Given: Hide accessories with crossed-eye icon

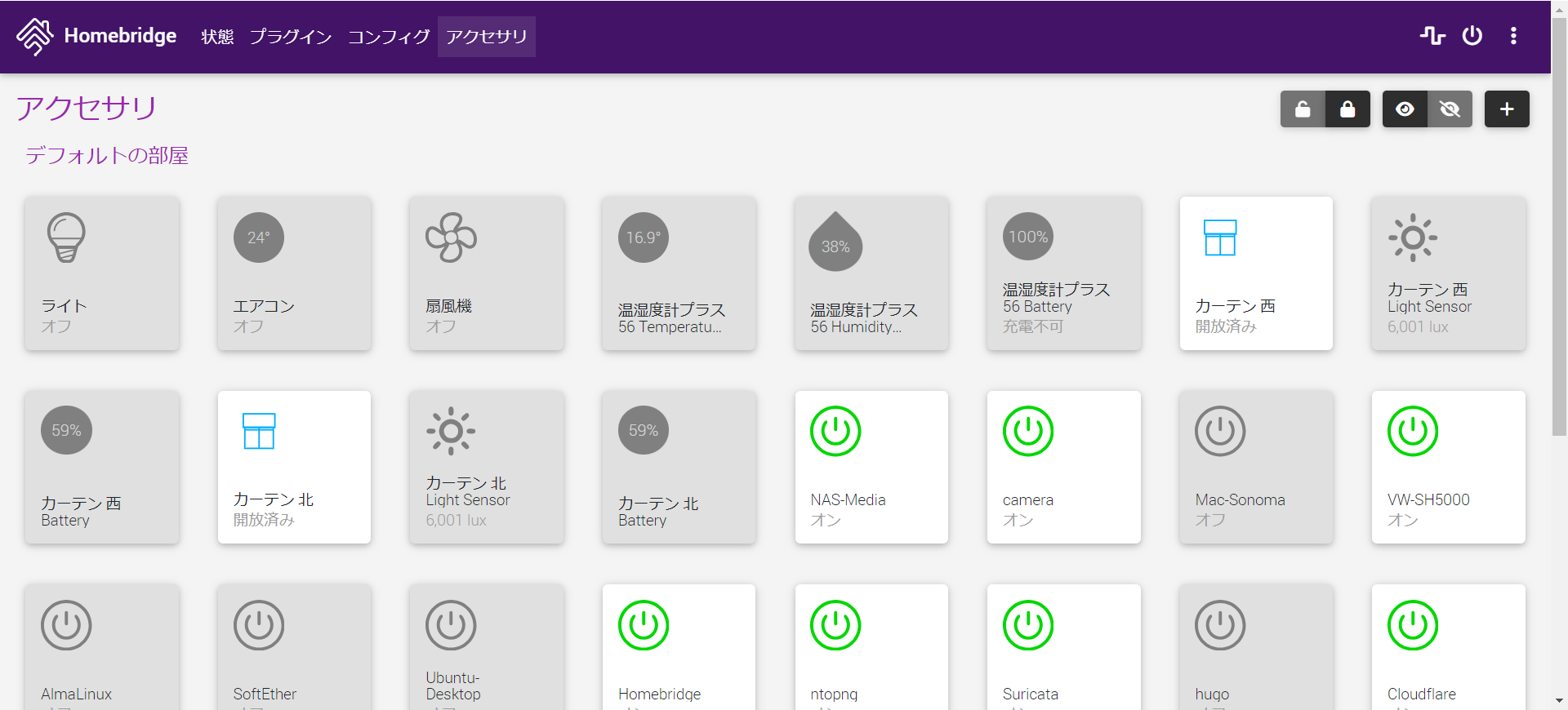Looking at the screenshot, I should click(x=1450, y=109).
